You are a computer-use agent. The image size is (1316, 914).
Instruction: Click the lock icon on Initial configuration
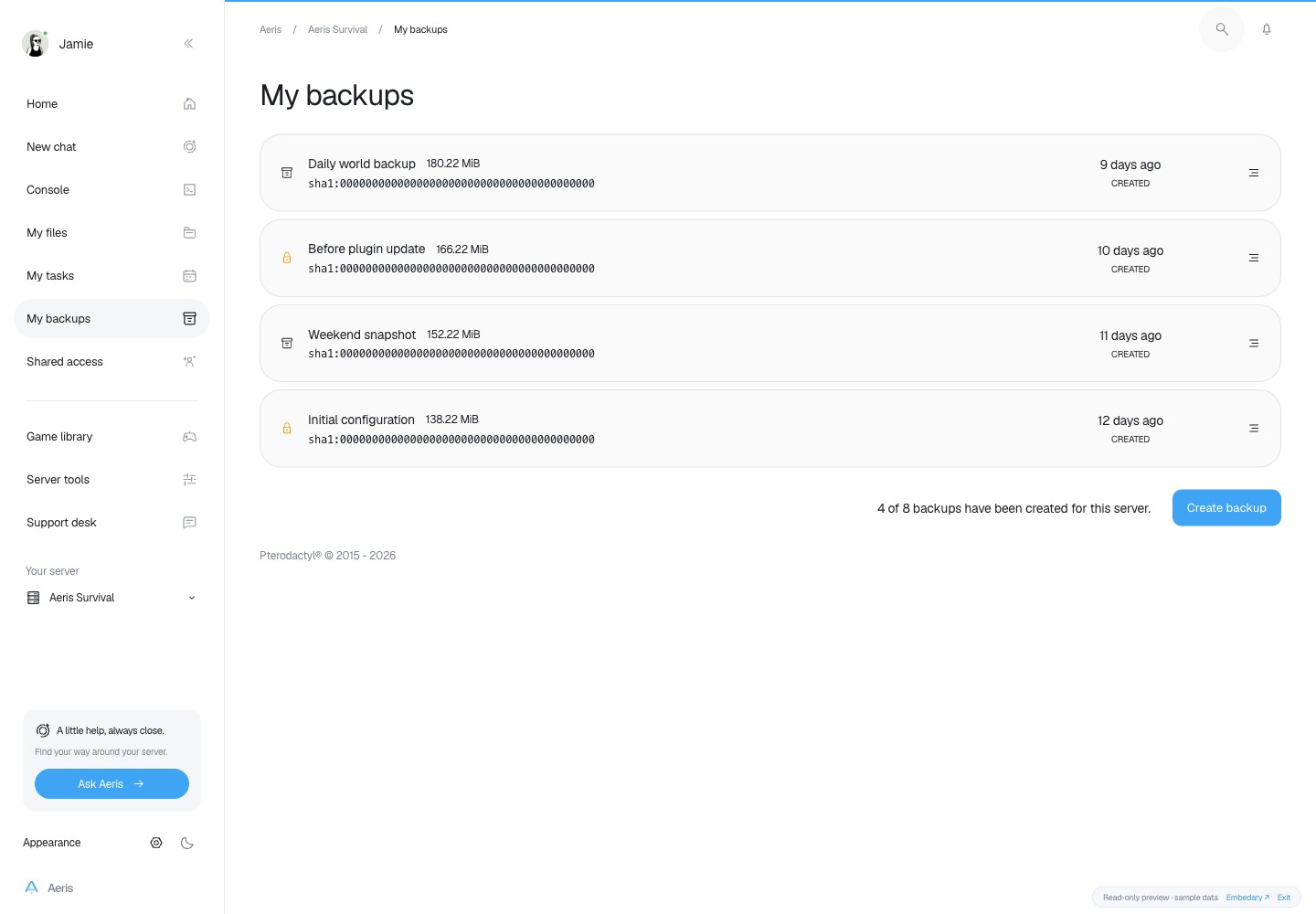287,429
